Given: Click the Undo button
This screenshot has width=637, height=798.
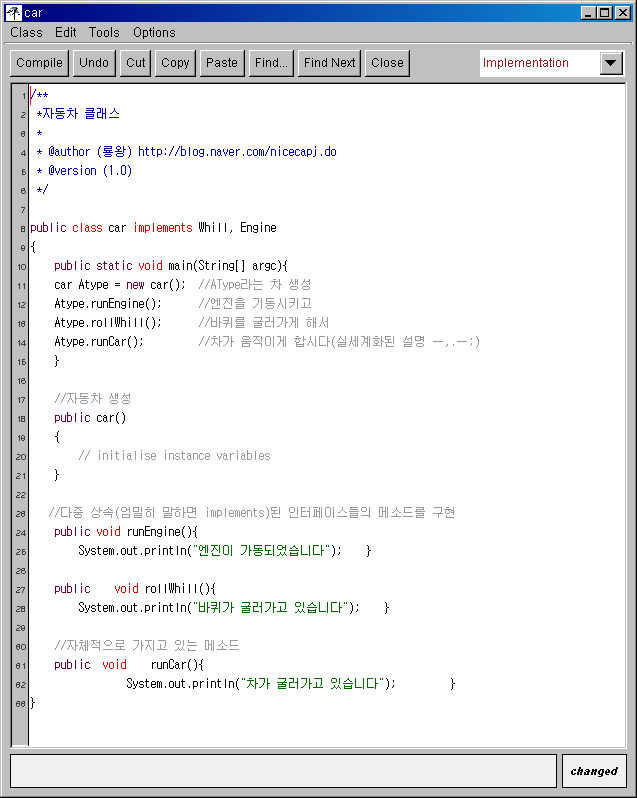Looking at the screenshot, I should 94,63.
